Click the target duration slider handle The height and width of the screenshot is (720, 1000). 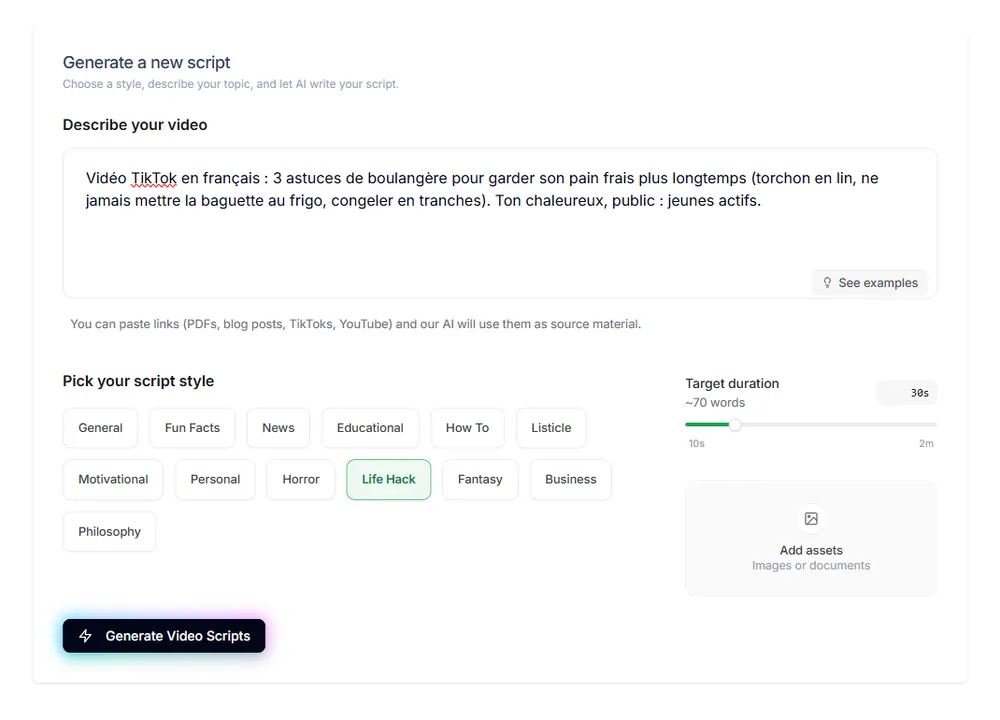click(735, 425)
